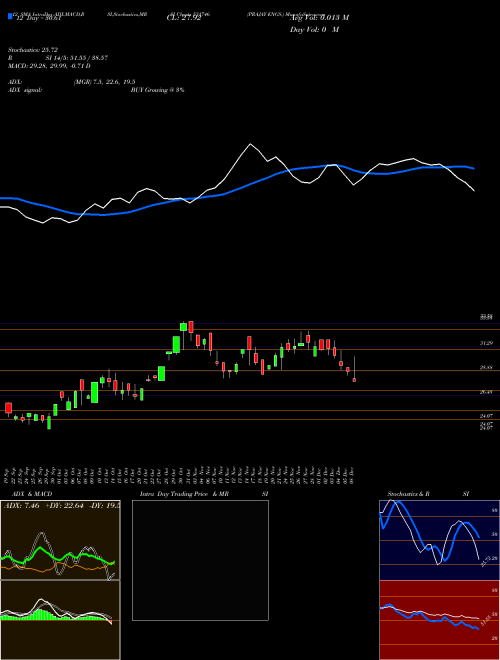Click the 'Intra Day Trading Price & MR' title
The width and height of the screenshot is (500, 660).
[184, 494]
